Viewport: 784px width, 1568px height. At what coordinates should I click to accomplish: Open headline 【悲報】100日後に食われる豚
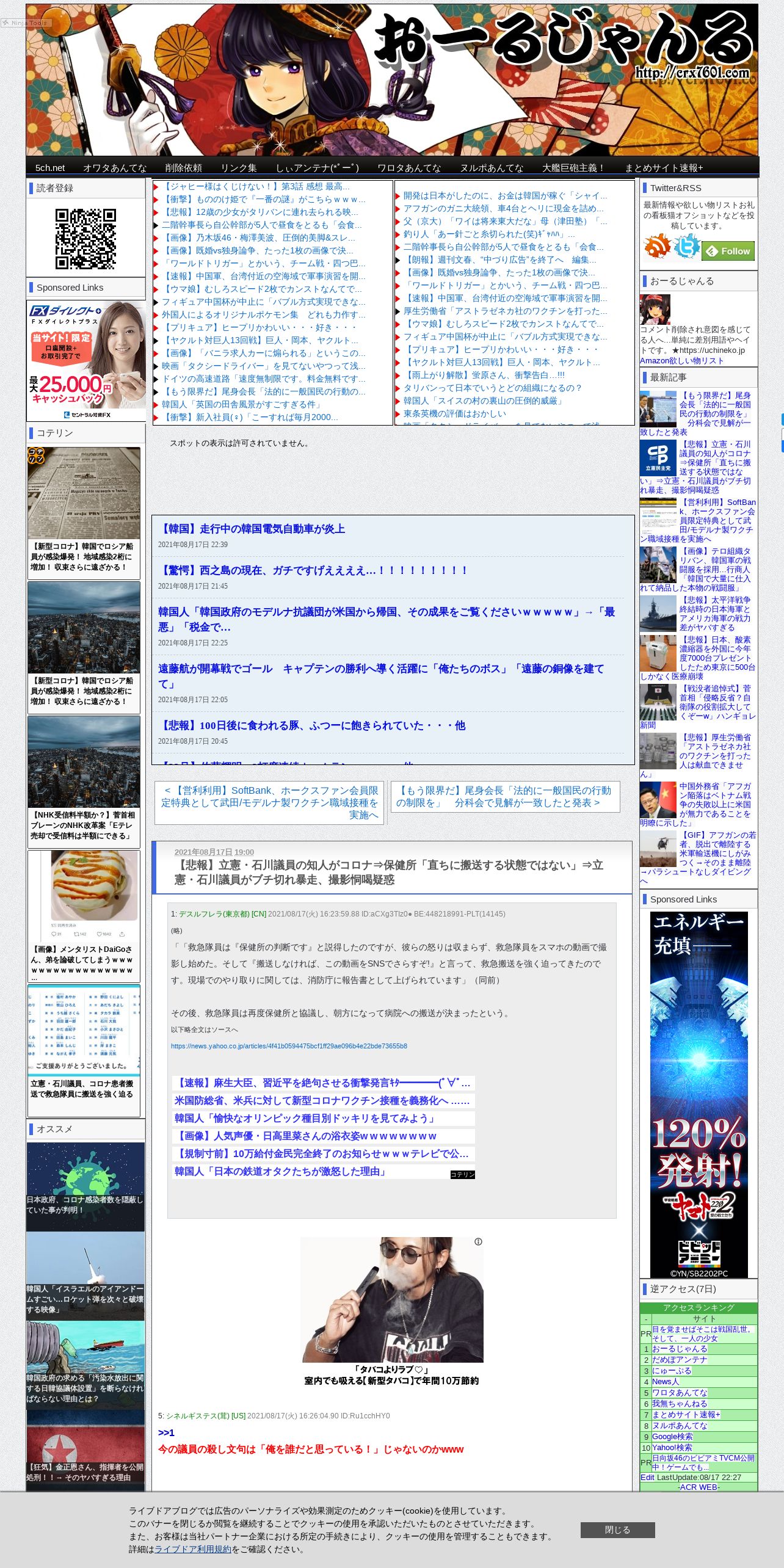[311, 725]
